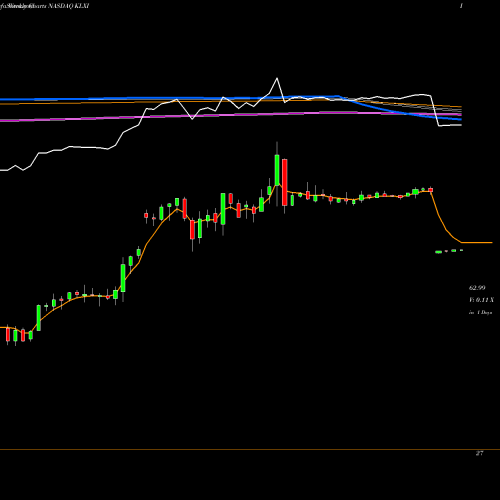Click the large red candlestick right after the peak
The height and width of the screenshot is (500, 500).
click(x=285, y=182)
